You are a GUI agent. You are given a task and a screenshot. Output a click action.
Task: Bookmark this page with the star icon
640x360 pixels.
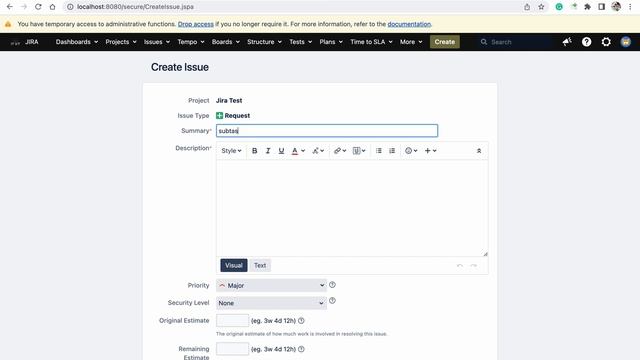tap(541, 7)
